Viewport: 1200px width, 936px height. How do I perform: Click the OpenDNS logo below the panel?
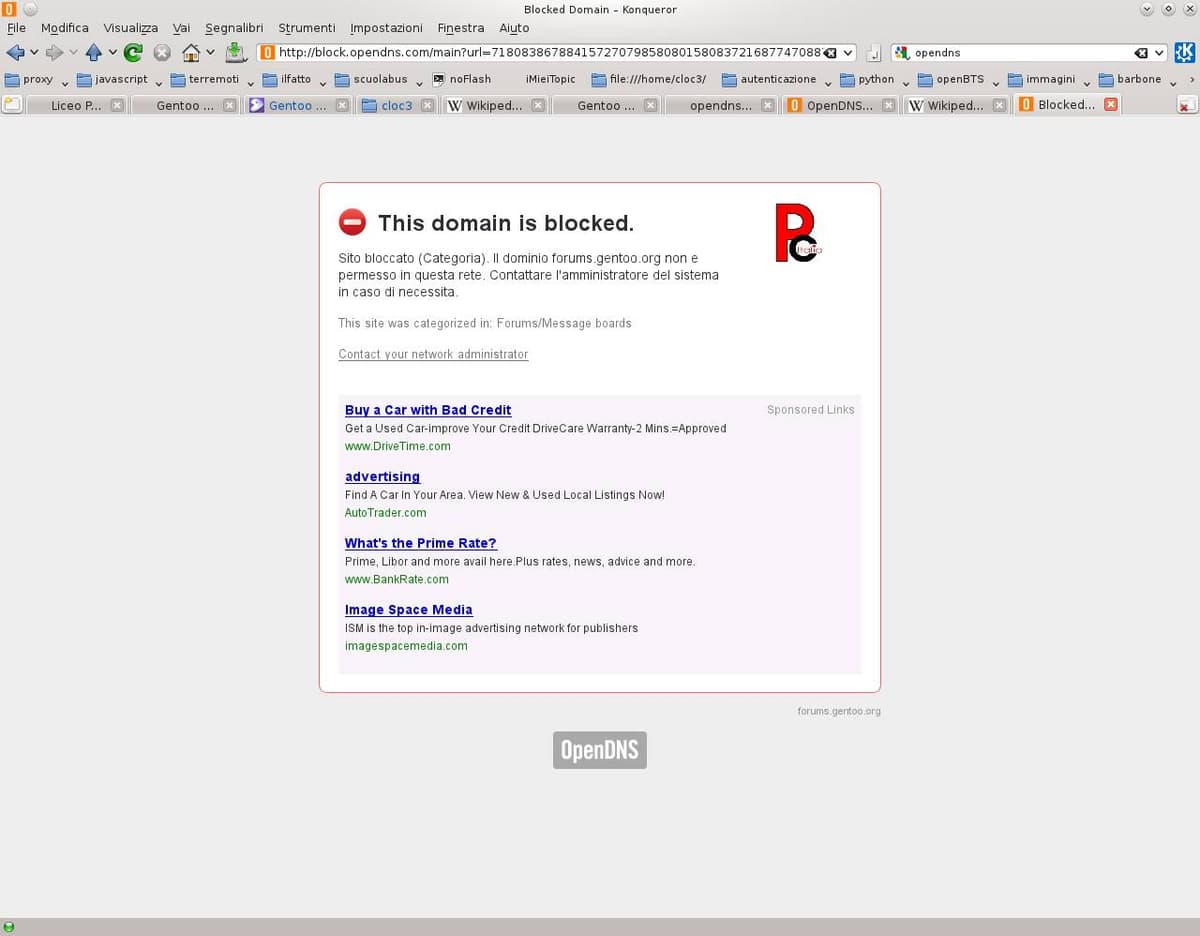600,750
